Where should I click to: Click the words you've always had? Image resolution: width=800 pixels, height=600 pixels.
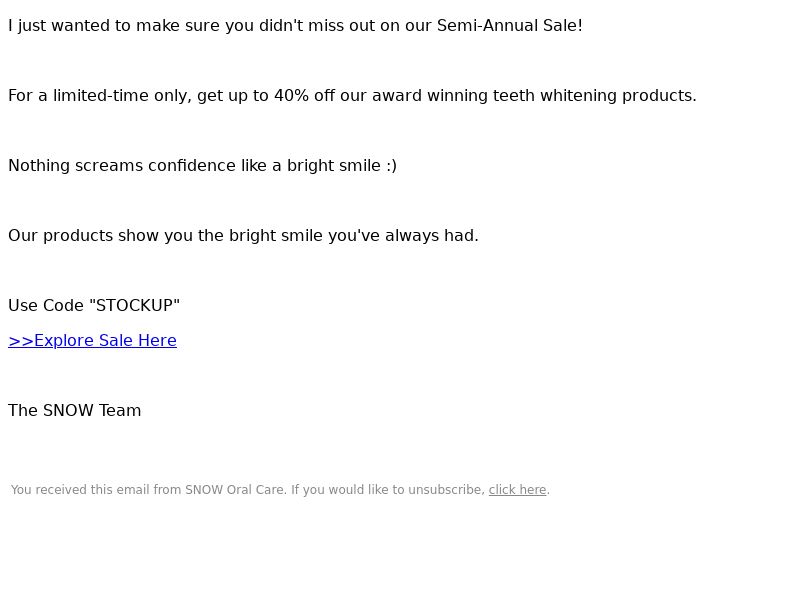click(403, 236)
